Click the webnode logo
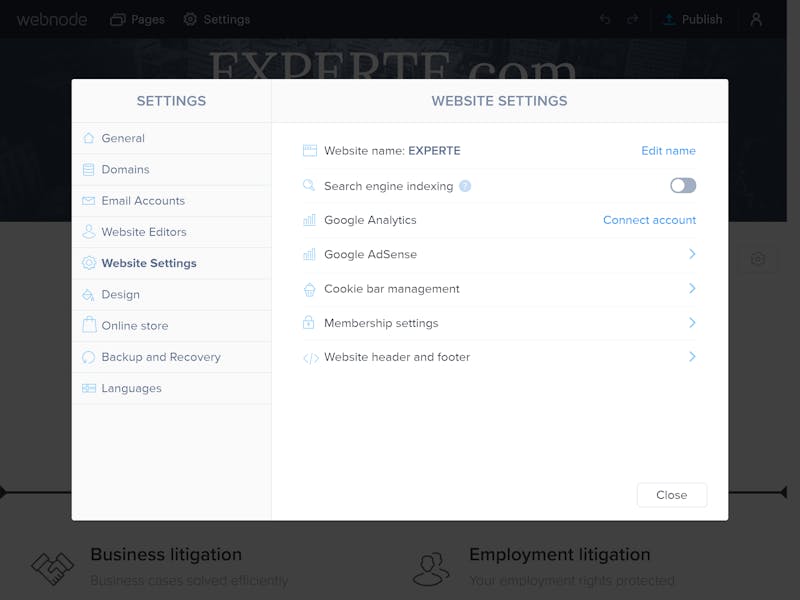The image size is (800, 600). click(x=52, y=19)
